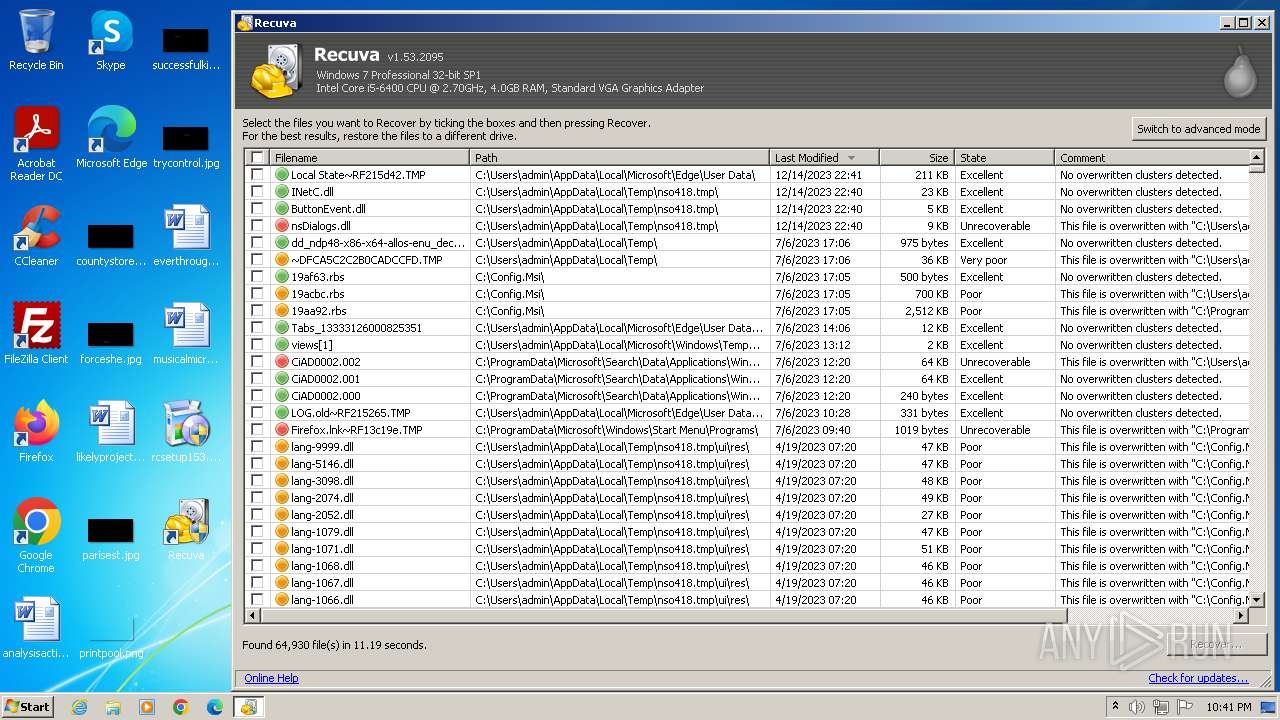Click the Edge taskbar icon
This screenshot has width=1280, height=720.
(215, 707)
